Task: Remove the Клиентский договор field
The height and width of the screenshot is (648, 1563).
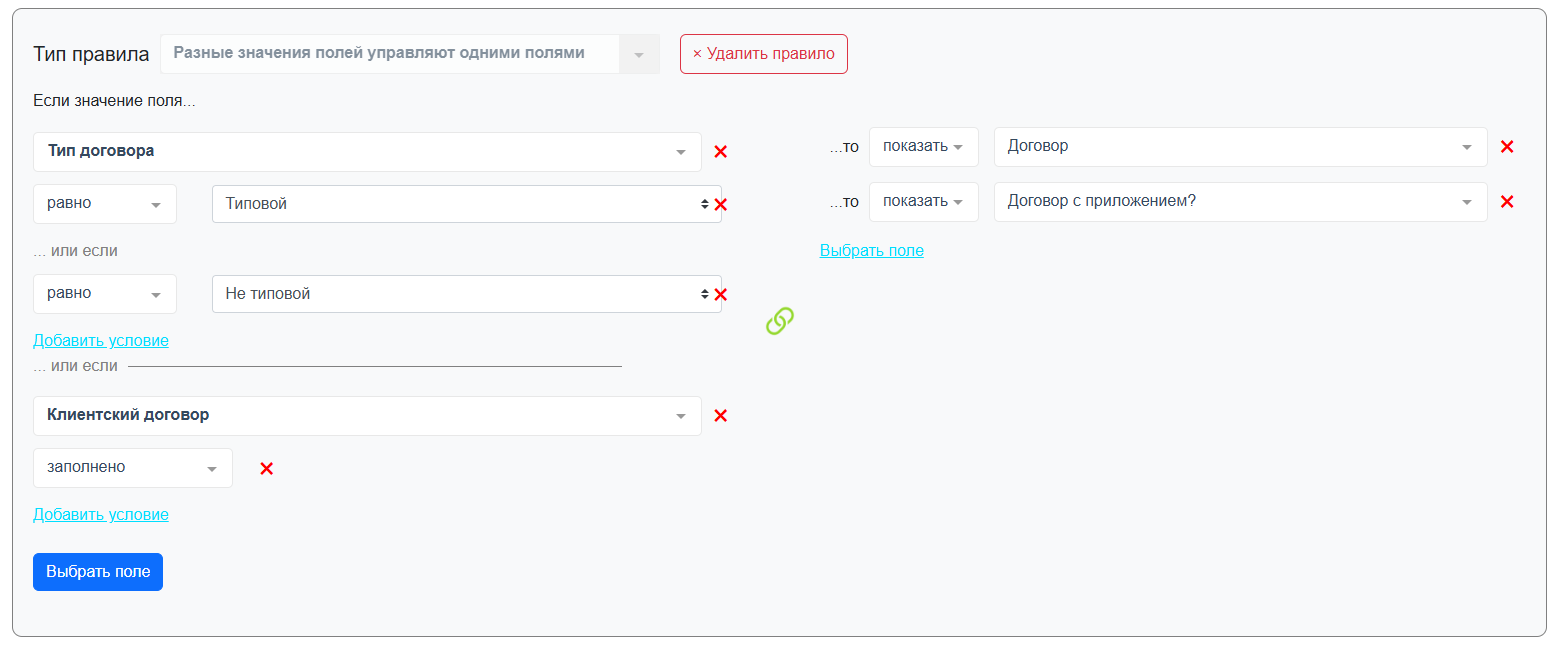Action: (720, 416)
